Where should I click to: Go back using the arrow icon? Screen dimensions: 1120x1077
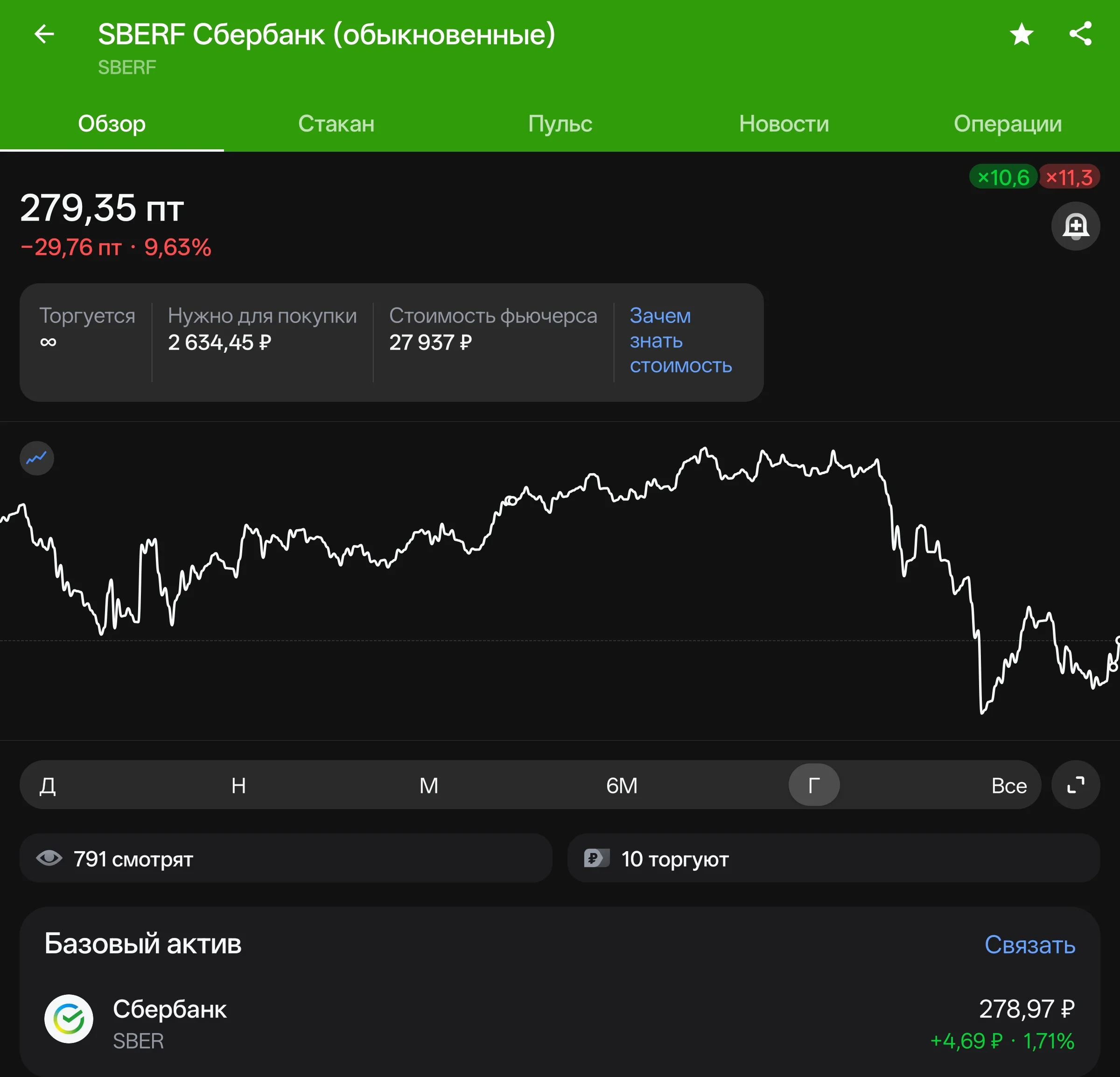44,34
